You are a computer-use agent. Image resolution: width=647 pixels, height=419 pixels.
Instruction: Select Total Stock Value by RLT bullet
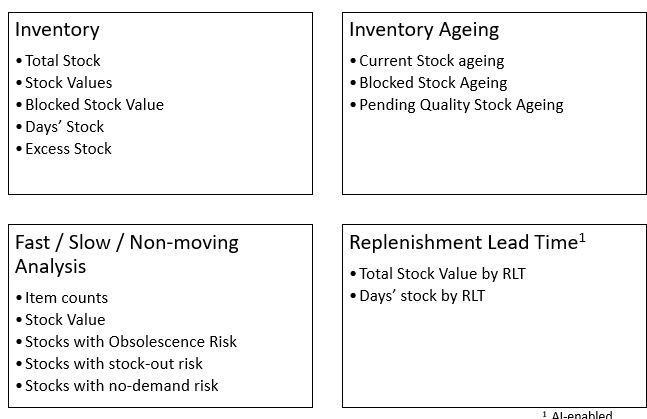(x=442, y=274)
